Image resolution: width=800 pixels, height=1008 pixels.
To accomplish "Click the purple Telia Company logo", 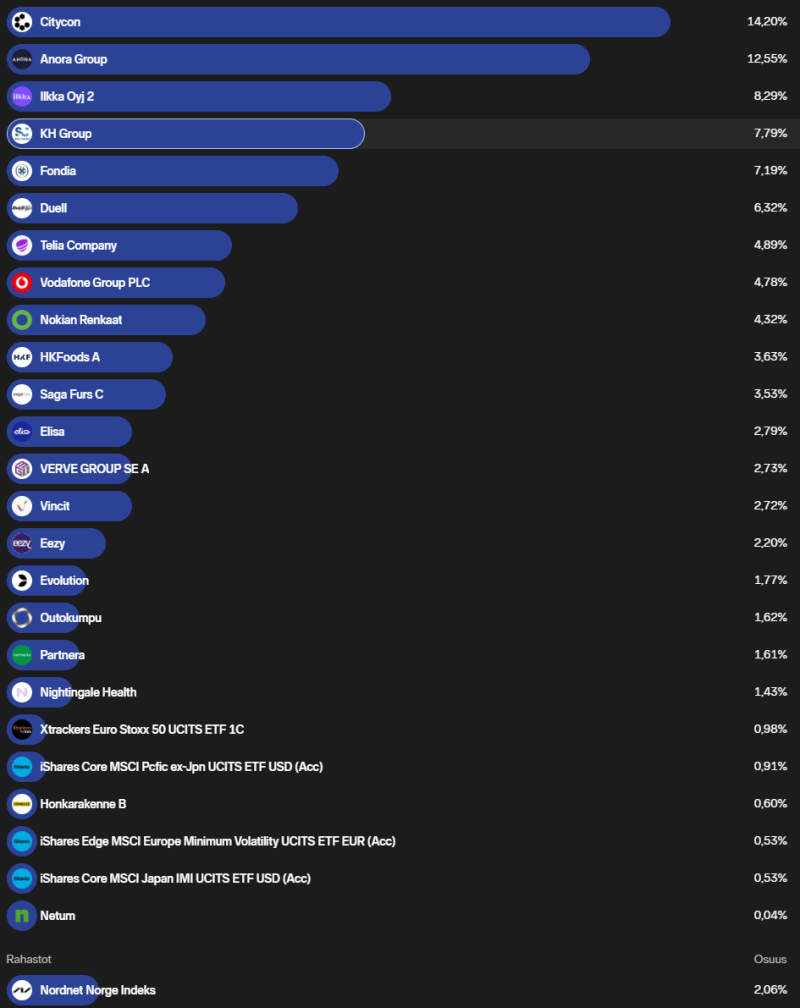I will coord(22,246).
